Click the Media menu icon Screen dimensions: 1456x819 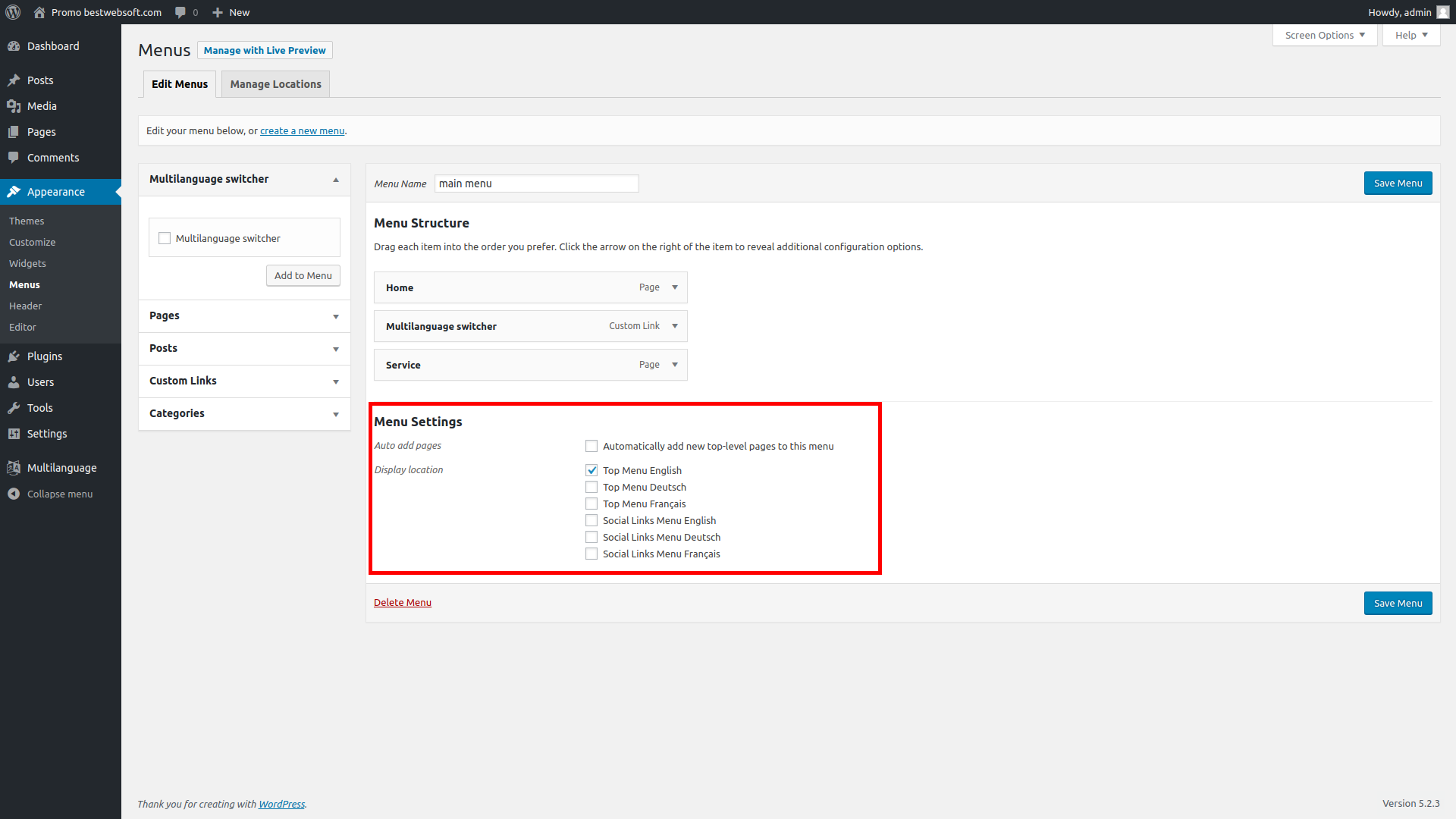pos(15,106)
